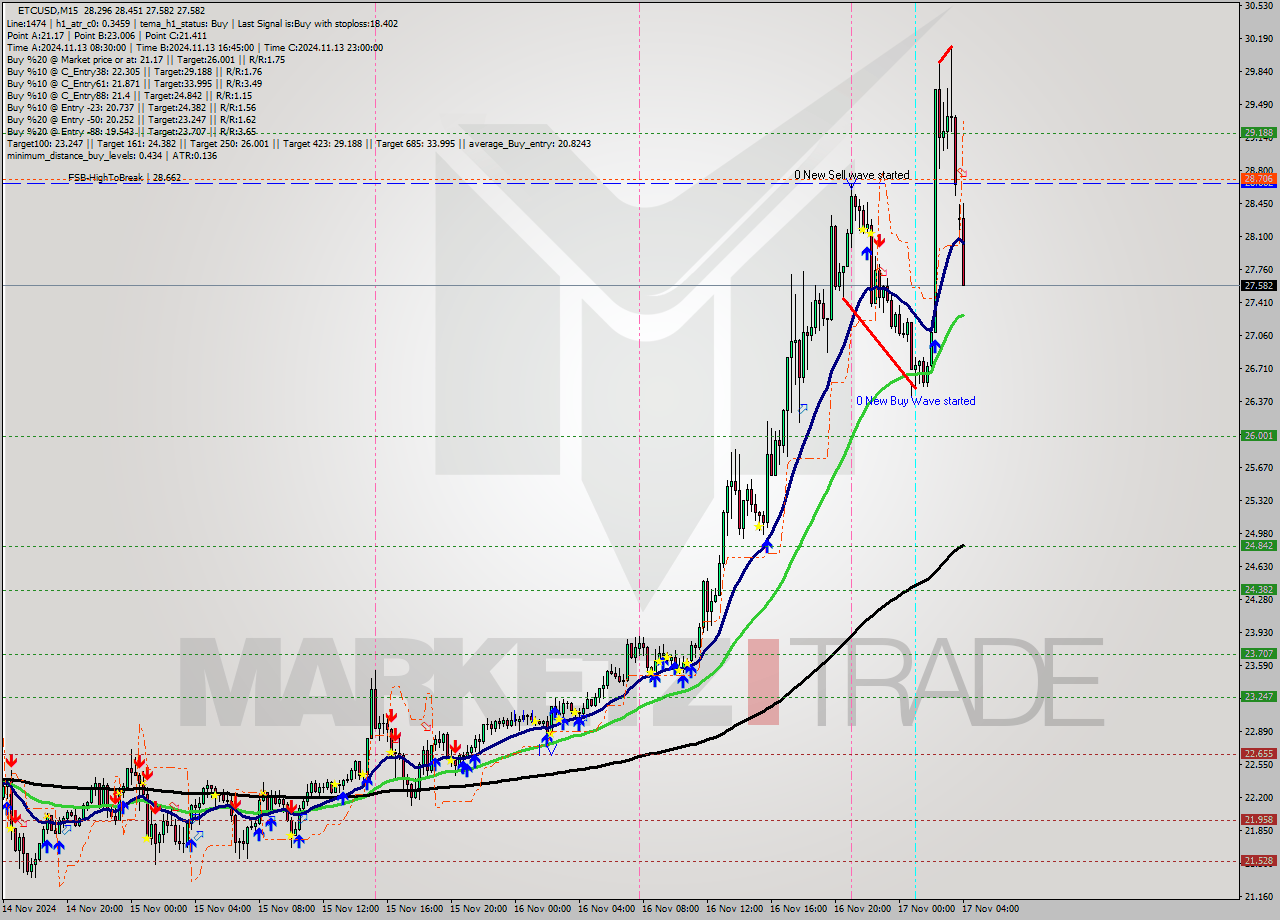Screen dimensions: 1280x920
Task: Click the green 29.188 target price tag
Action: 1258,132
